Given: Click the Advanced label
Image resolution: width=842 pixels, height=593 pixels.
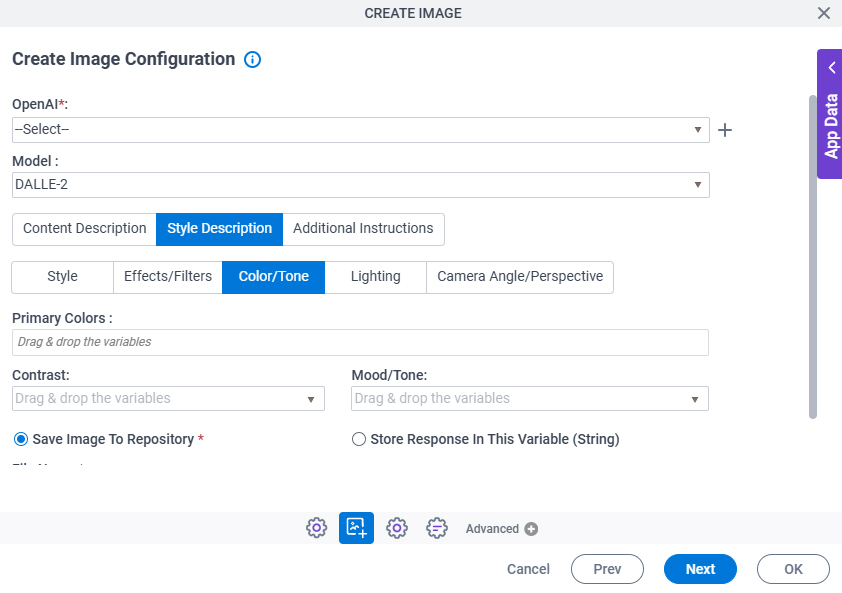Looking at the screenshot, I should pyautogui.click(x=492, y=529).
